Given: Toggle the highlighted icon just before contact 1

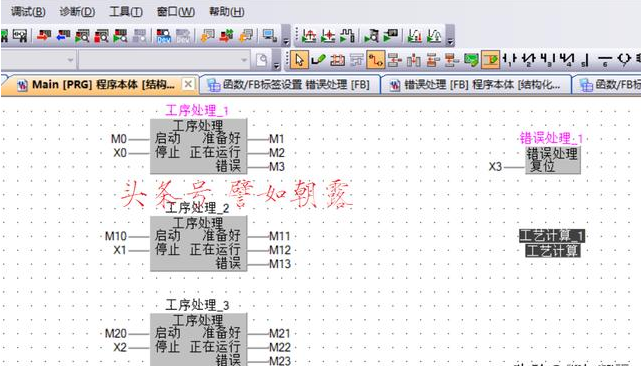Looking at the screenshot, I should pyautogui.click(x=490, y=60).
